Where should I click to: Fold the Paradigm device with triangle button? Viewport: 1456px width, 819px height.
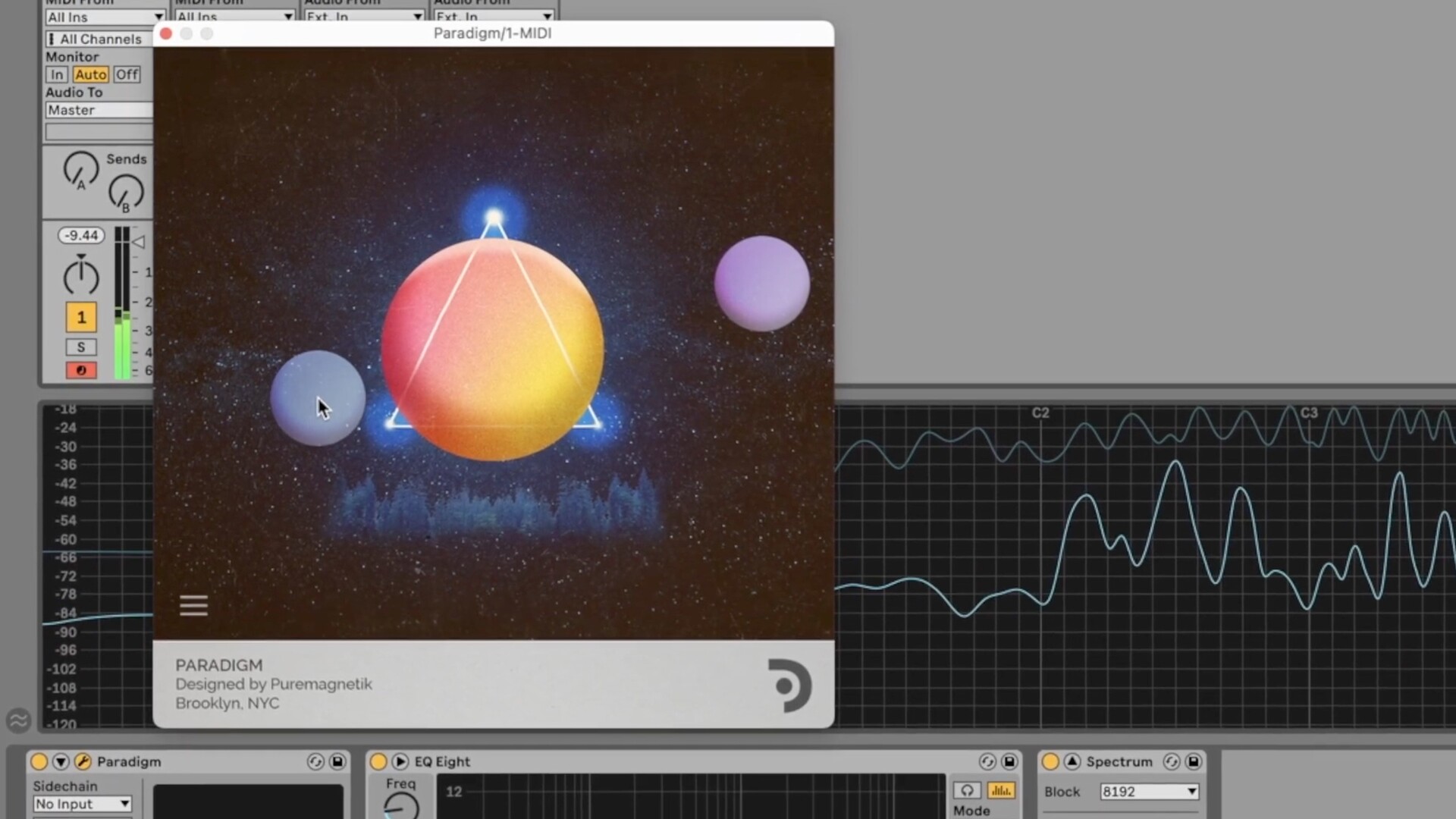coord(61,761)
